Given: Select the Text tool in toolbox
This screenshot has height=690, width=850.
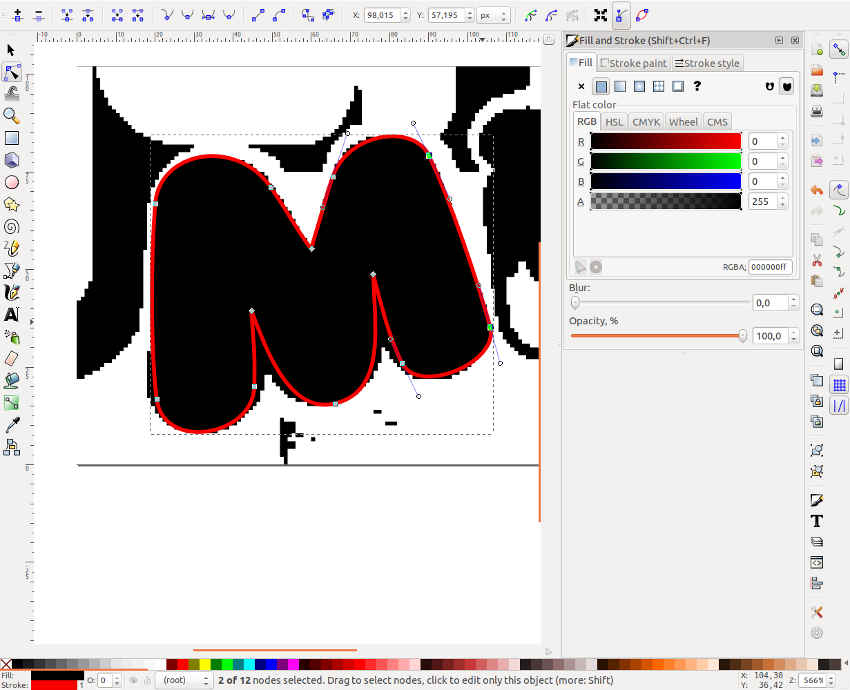Looking at the screenshot, I should click(x=11, y=314).
